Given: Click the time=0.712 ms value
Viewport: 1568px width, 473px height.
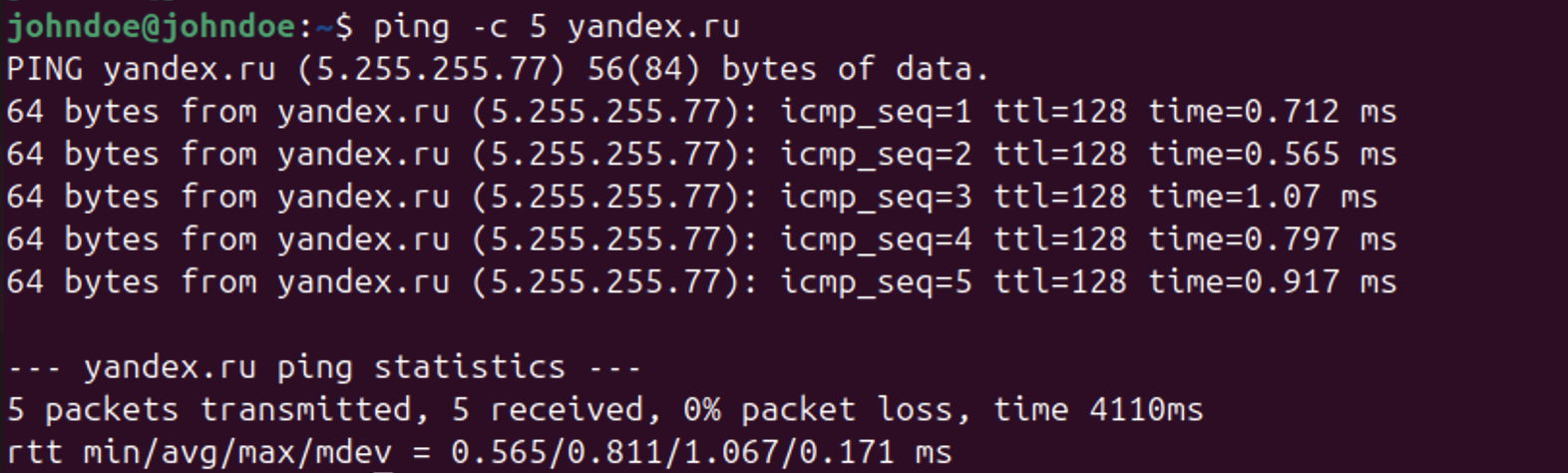Looking at the screenshot, I should pyautogui.click(x=1272, y=112).
